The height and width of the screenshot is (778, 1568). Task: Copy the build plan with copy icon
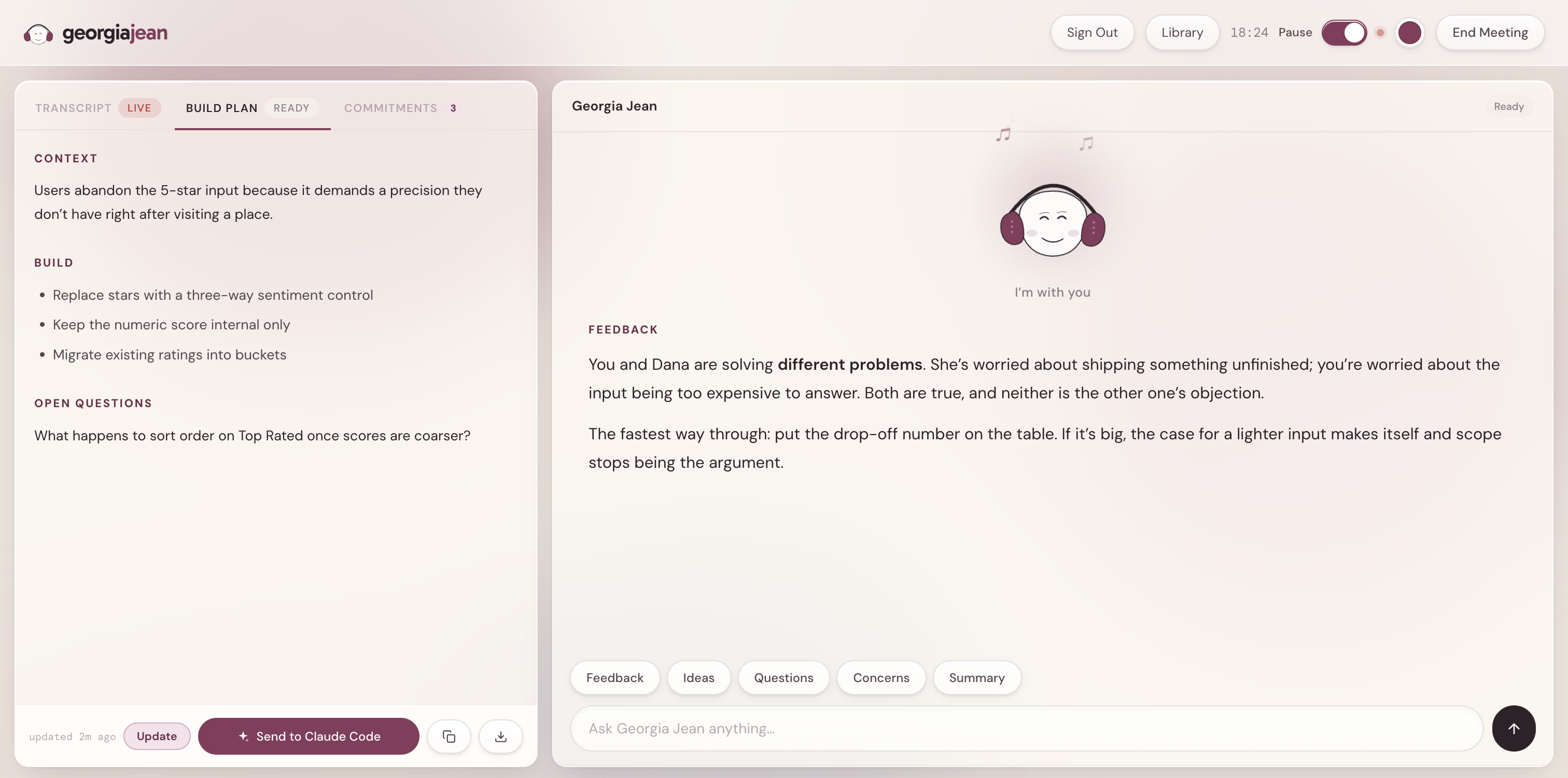pyautogui.click(x=449, y=737)
